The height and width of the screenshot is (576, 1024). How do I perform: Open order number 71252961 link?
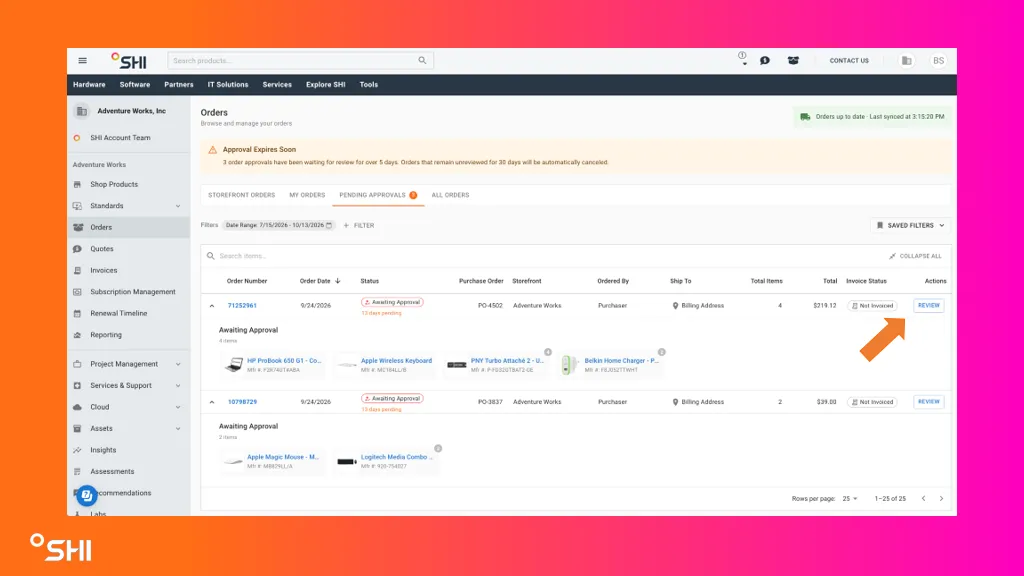point(242,306)
